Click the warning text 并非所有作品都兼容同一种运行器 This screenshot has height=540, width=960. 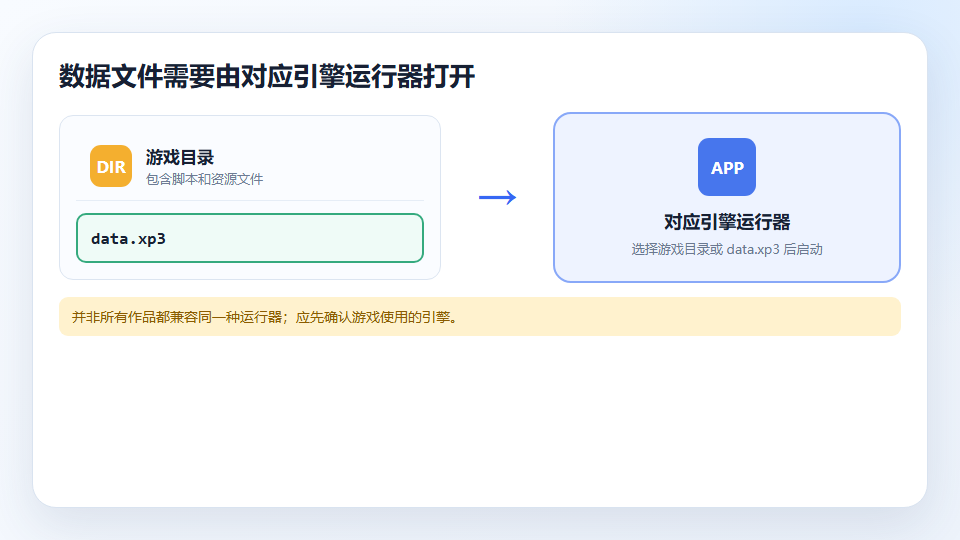pyautogui.click(x=176, y=317)
